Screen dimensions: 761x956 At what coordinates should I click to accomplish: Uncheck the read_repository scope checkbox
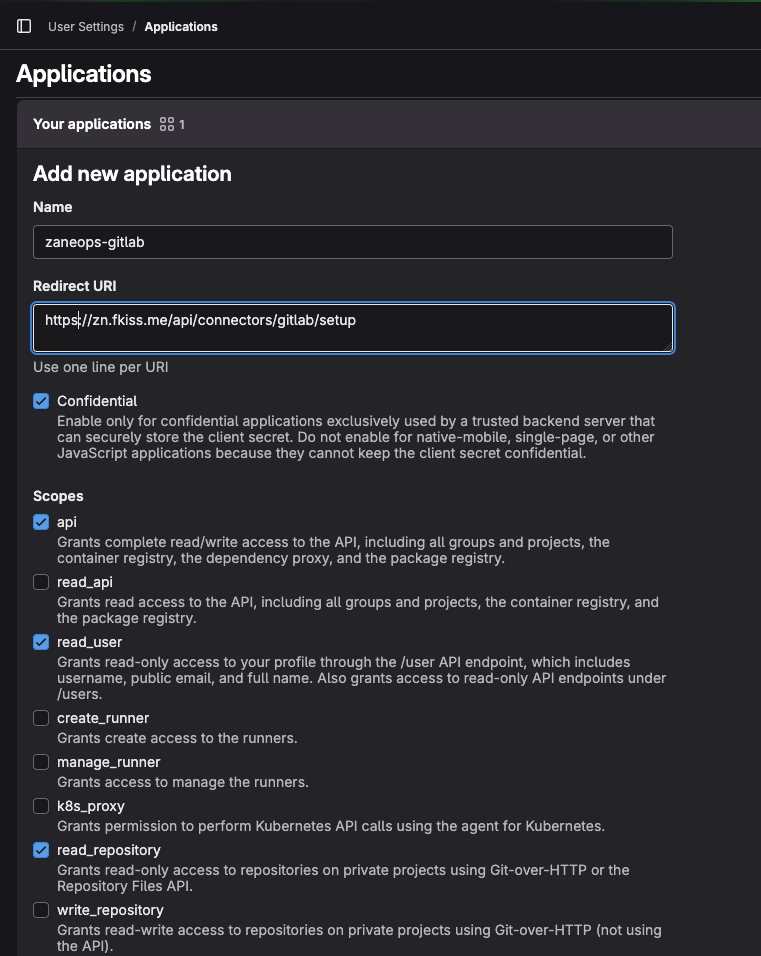[x=41, y=850]
